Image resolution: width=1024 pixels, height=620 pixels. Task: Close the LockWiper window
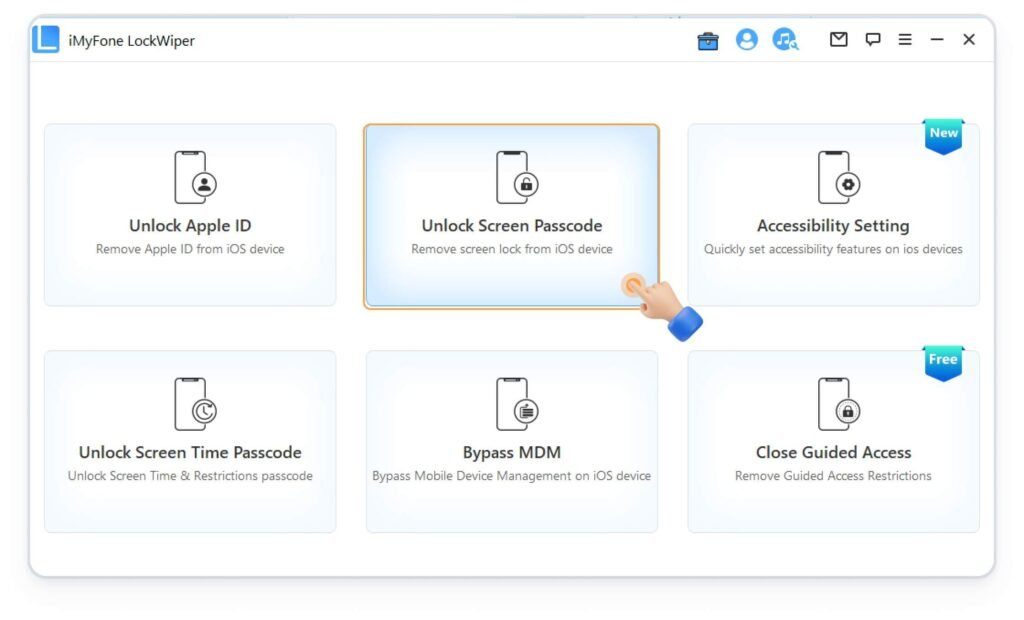click(x=969, y=40)
